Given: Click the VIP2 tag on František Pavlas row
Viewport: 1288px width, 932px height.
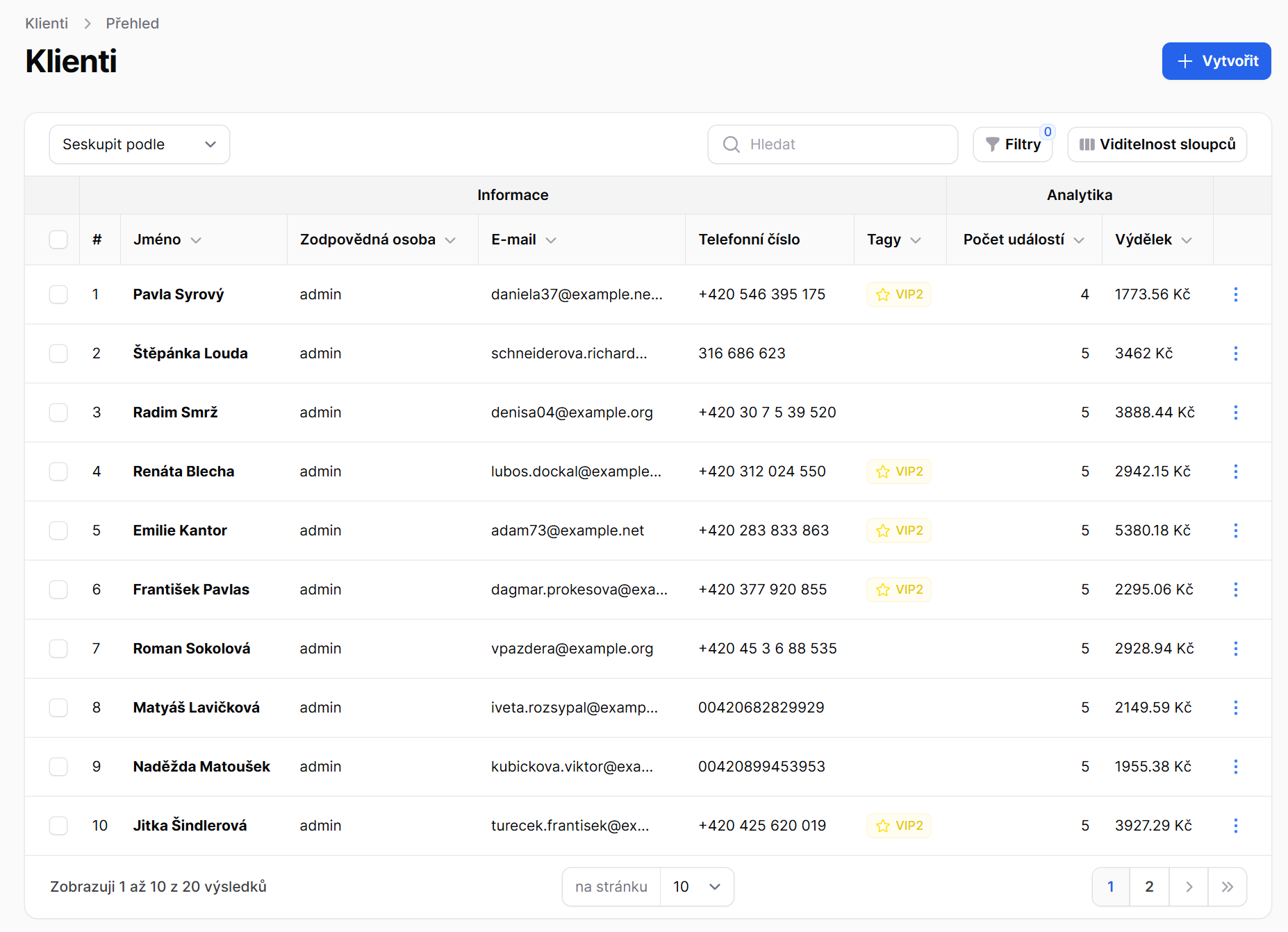Looking at the screenshot, I should [899, 590].
